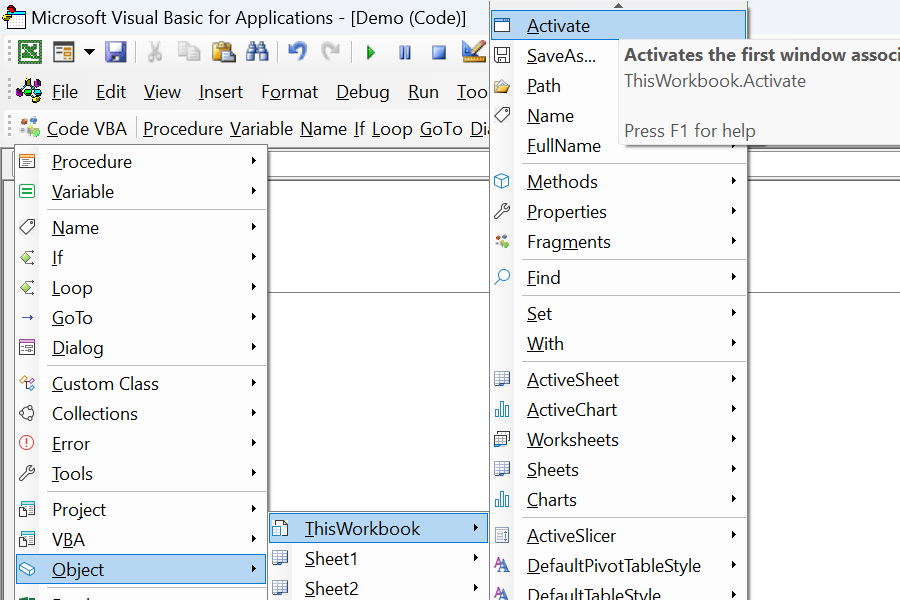Expand the Project submenu
This screenshot has width=900, height=600.
[141, 510]
